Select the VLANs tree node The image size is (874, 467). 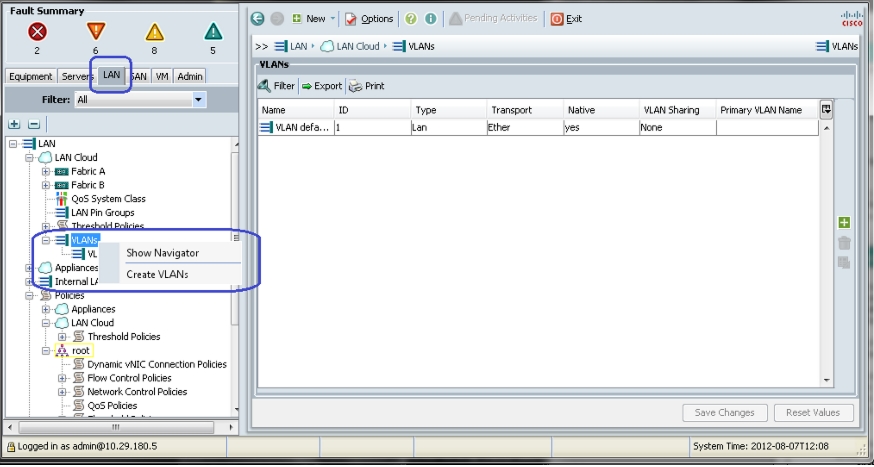click(85, 240)
